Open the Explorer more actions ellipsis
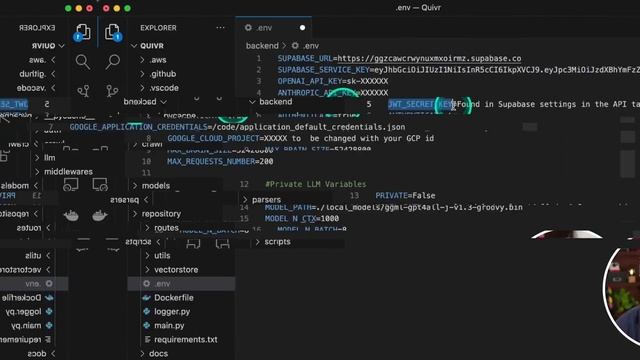 220,28
